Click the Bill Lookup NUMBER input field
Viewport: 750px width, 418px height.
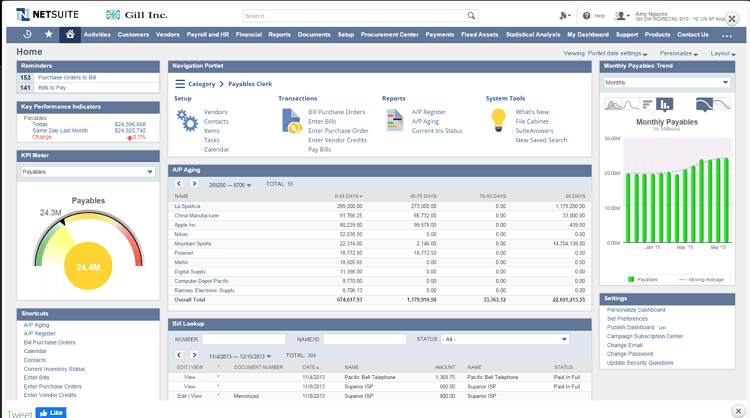[x=243, y=339]
